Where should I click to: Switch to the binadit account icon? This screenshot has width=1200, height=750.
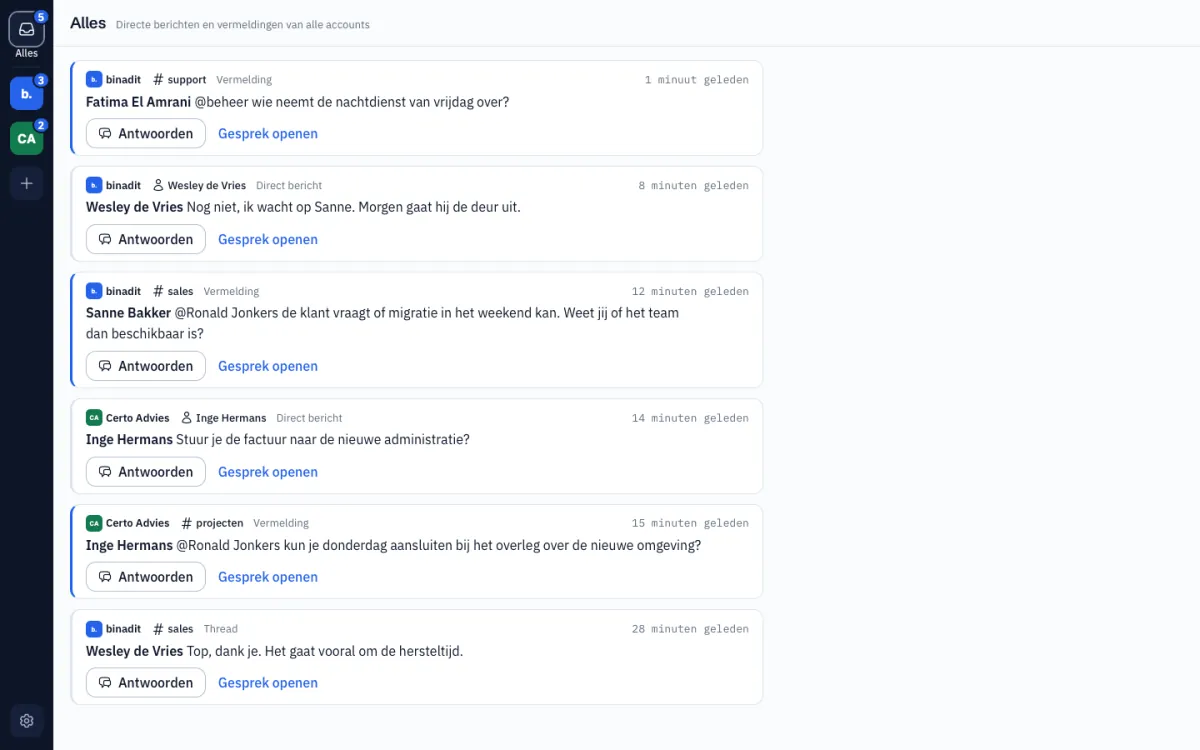tap(26, 93)
